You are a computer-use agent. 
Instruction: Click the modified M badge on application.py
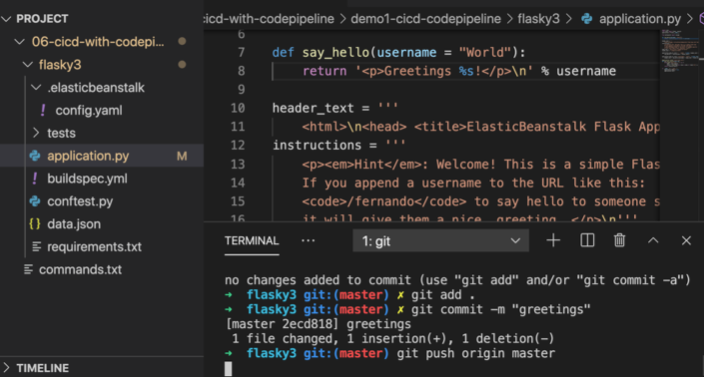click(182, 156)
